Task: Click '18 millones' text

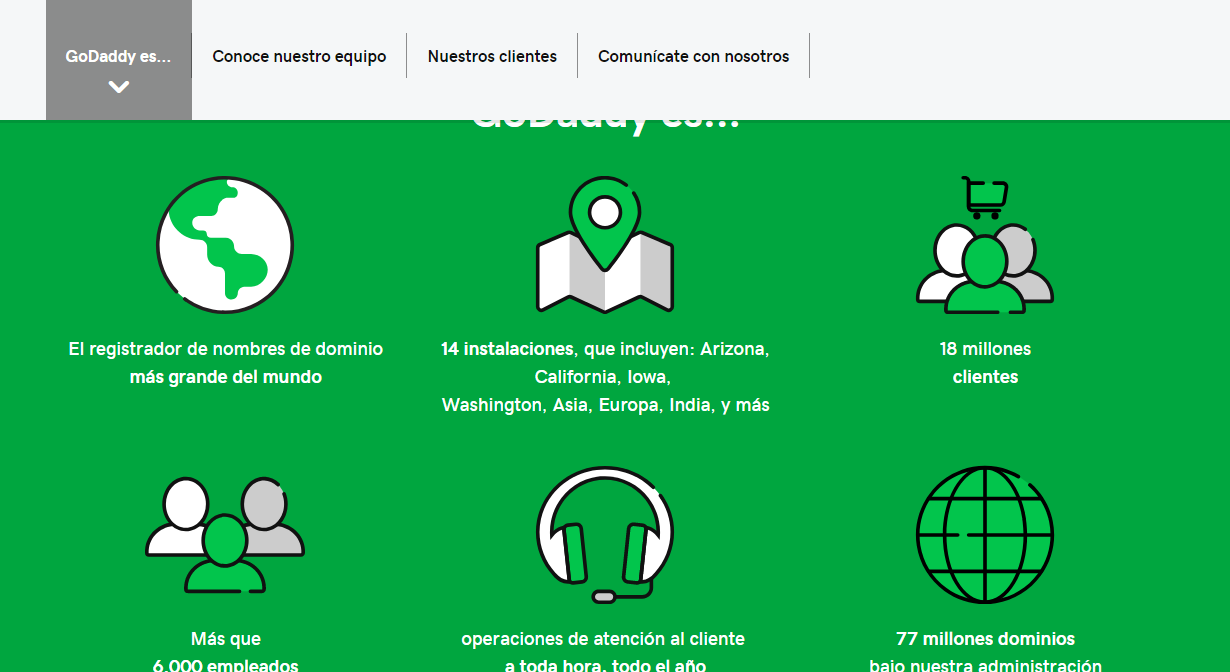Action: [985, 349]
